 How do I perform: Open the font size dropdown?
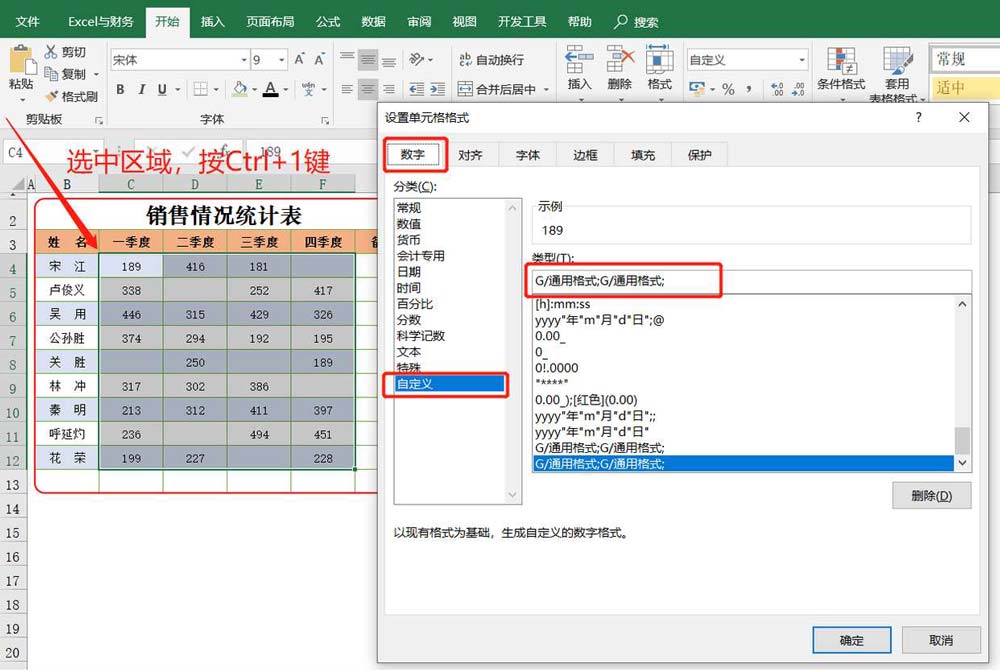281,60
